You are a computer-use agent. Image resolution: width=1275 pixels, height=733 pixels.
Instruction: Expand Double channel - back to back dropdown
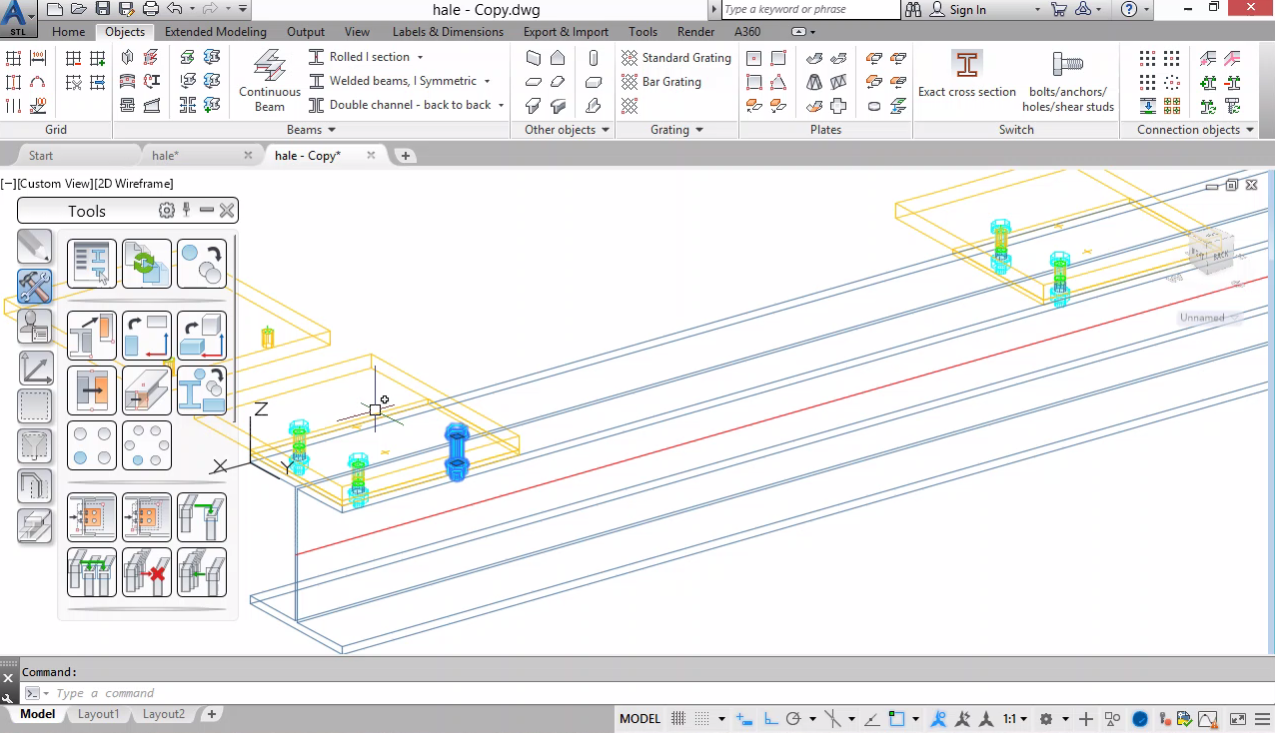click(x=501, y=105)
